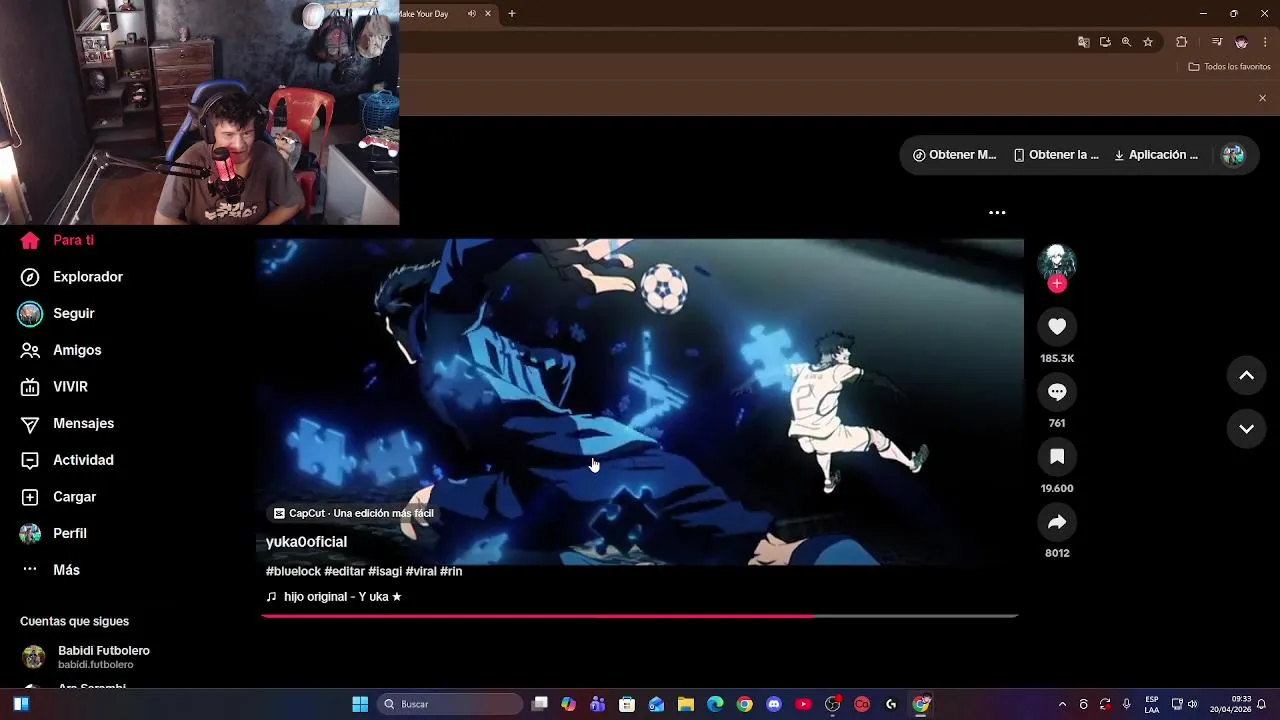Open Chrome three-dot menu
The image size is (1280, 720).
click(1265, 42)
